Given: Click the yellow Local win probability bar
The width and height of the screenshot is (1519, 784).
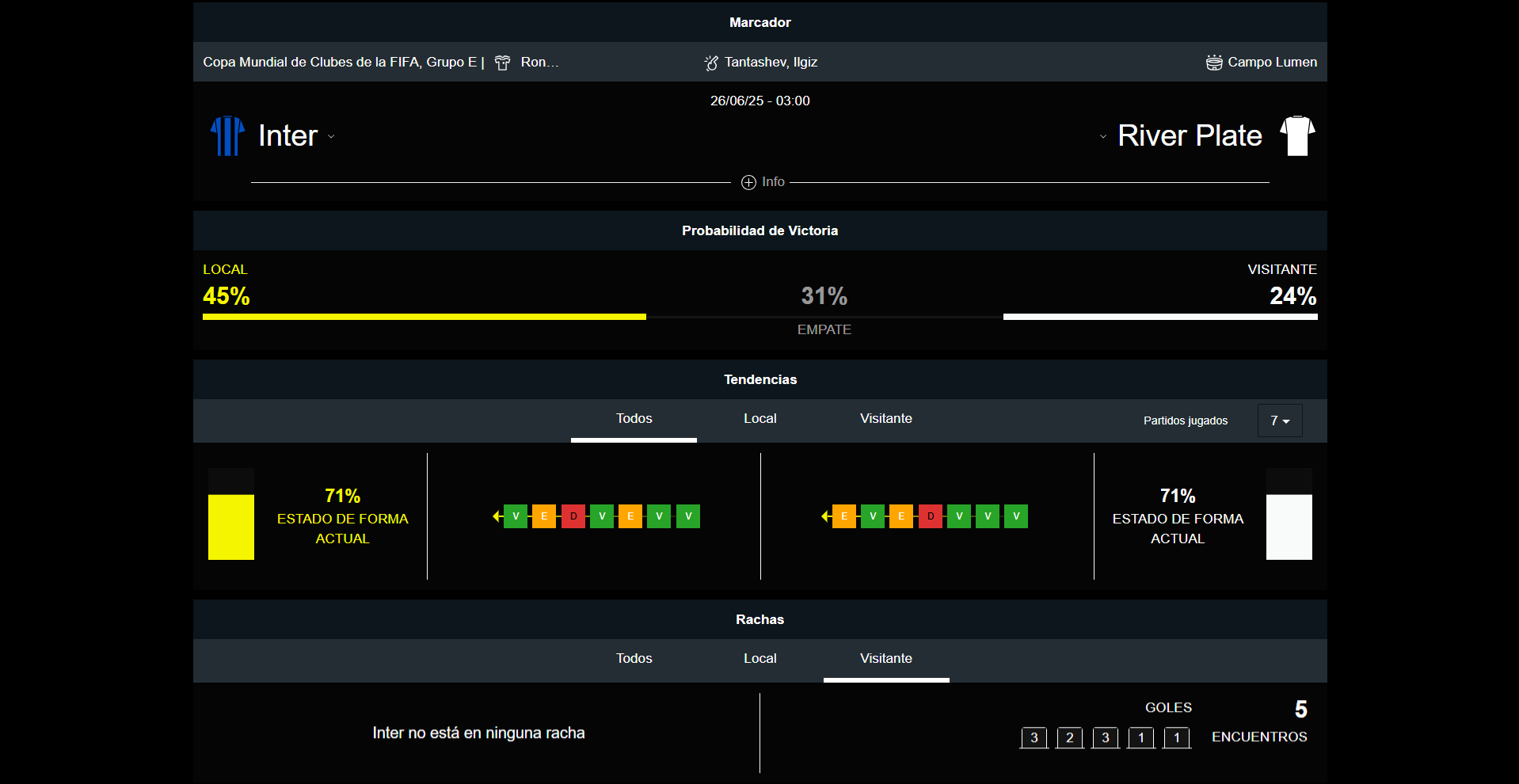Looking at the screenshot, I should point(424,317).
